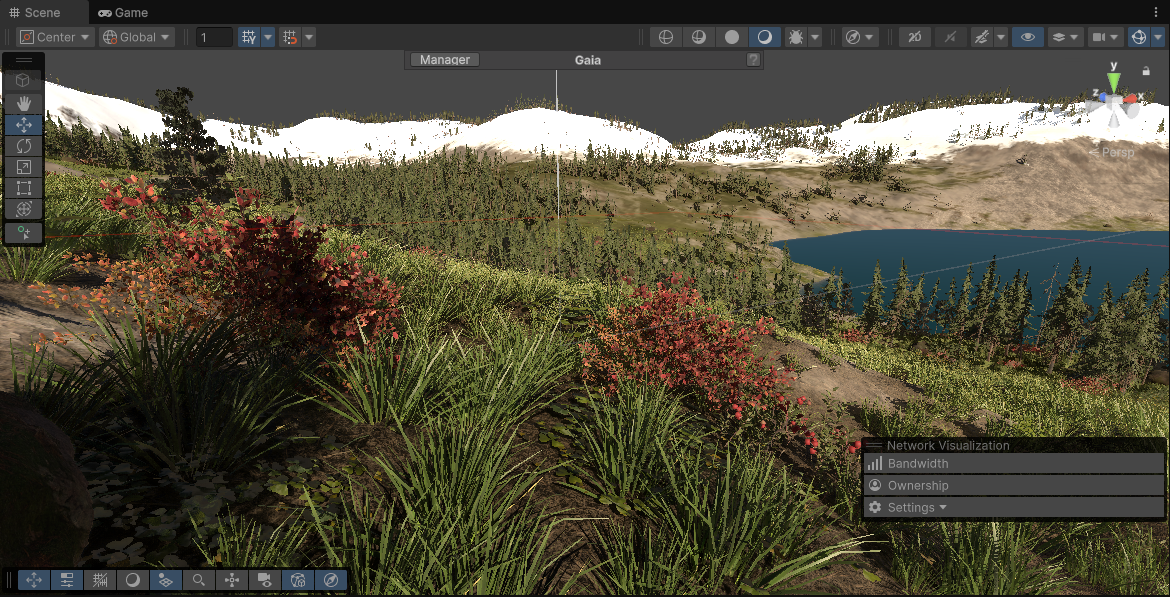Select the combined Transform tool
This screenshot has width=1170, height=597.
click(x=23, y=209)
